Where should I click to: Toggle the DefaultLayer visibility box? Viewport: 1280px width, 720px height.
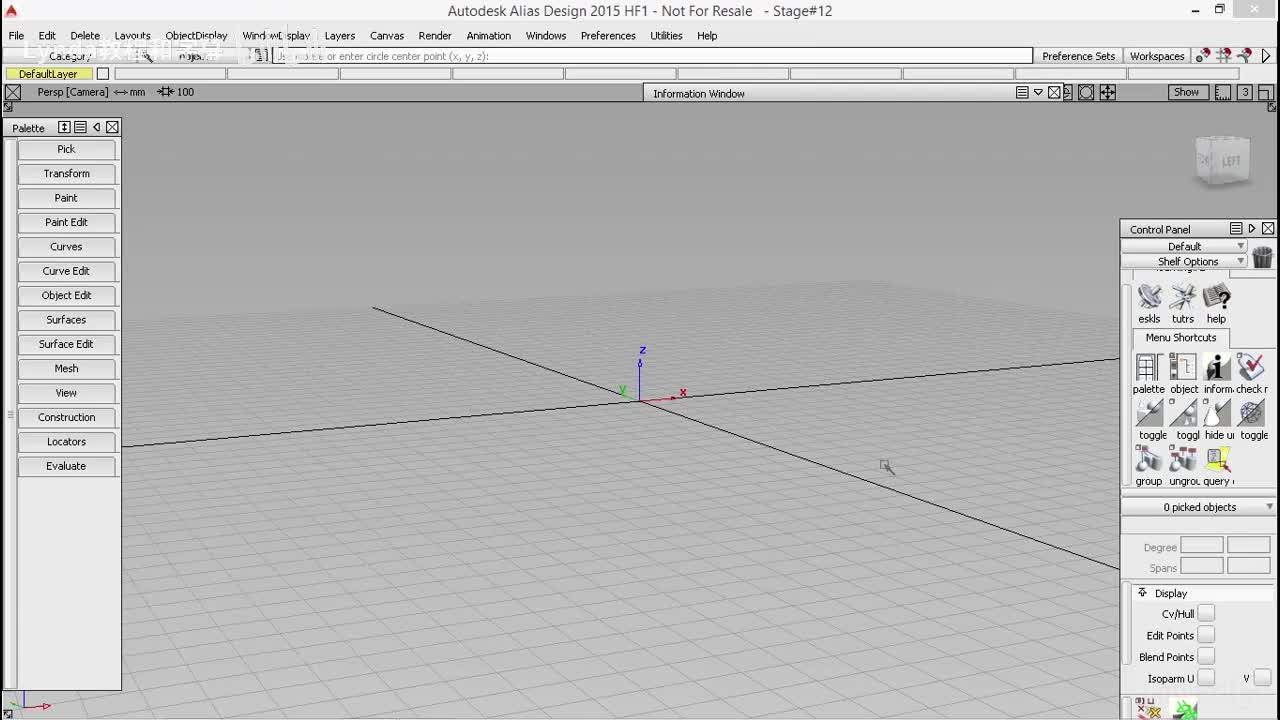tap(102, 74)
